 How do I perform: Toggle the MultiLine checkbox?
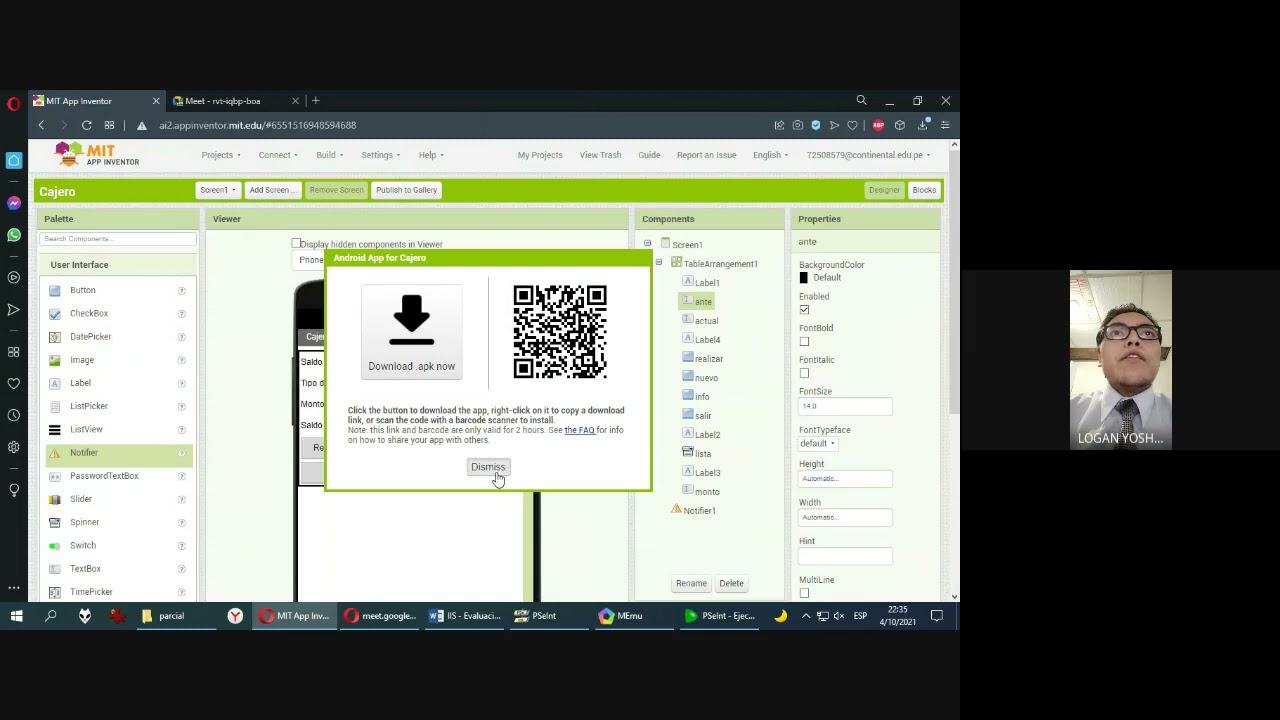click(804, 594)
